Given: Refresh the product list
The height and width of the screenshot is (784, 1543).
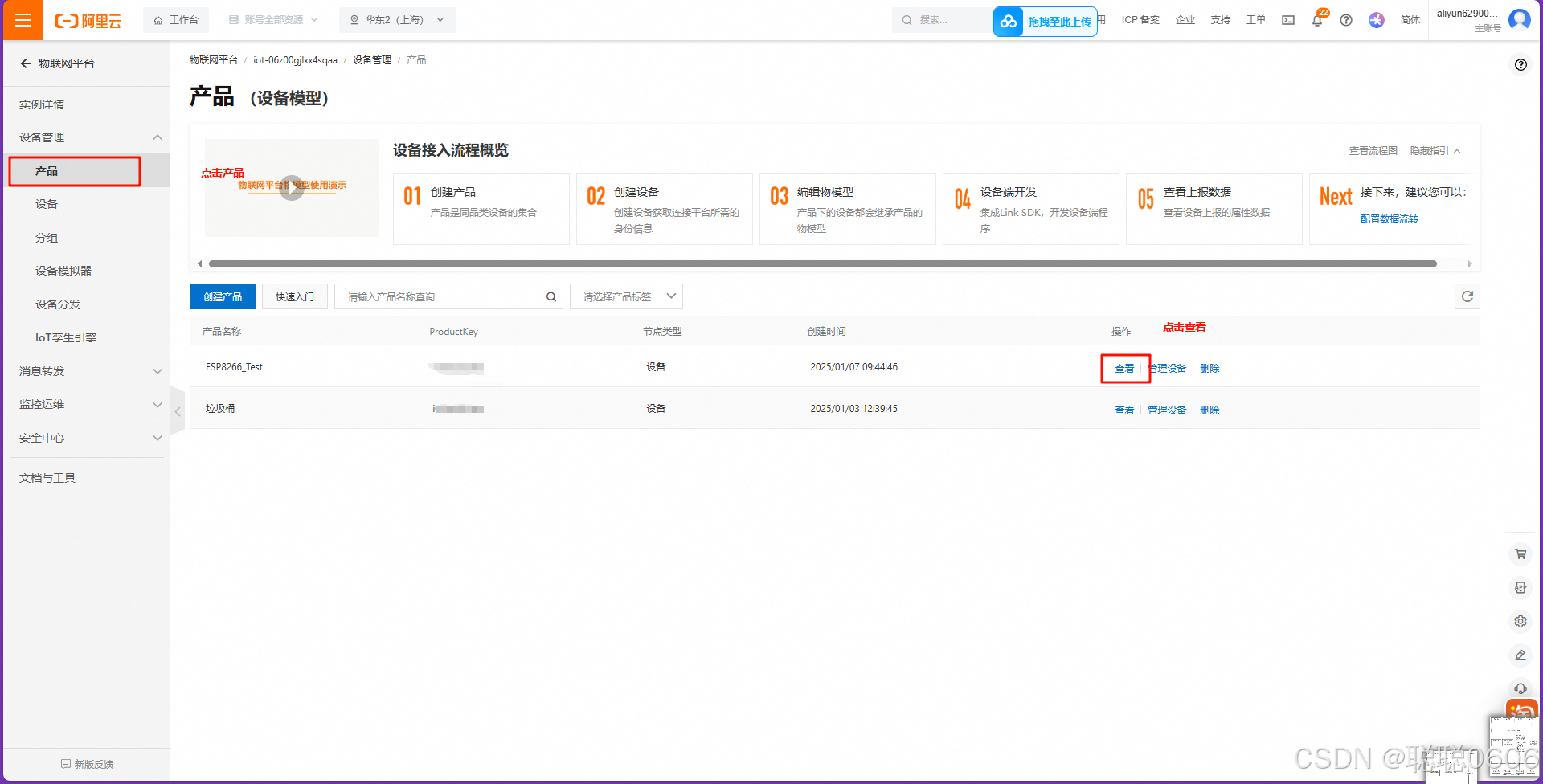Looking at the screenshot, I should coord(1467,296).
